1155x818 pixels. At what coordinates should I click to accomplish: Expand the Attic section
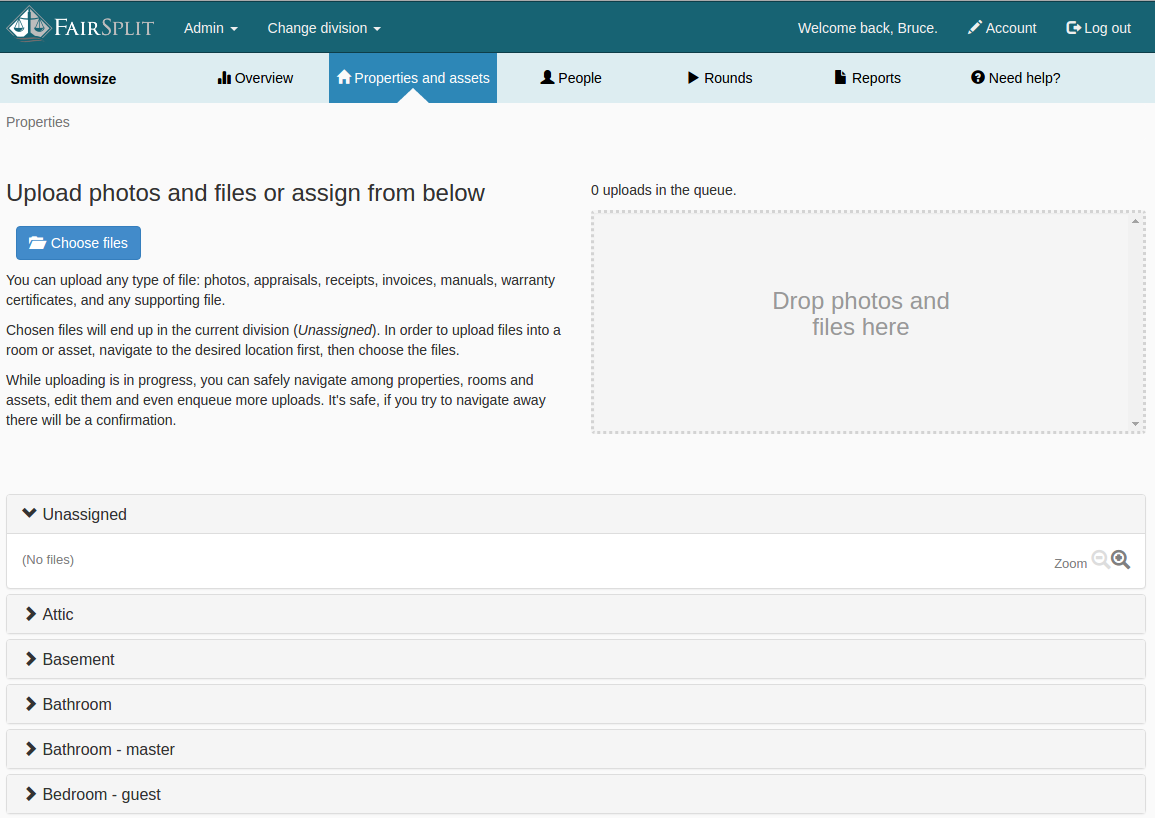[x=57, y=614]
